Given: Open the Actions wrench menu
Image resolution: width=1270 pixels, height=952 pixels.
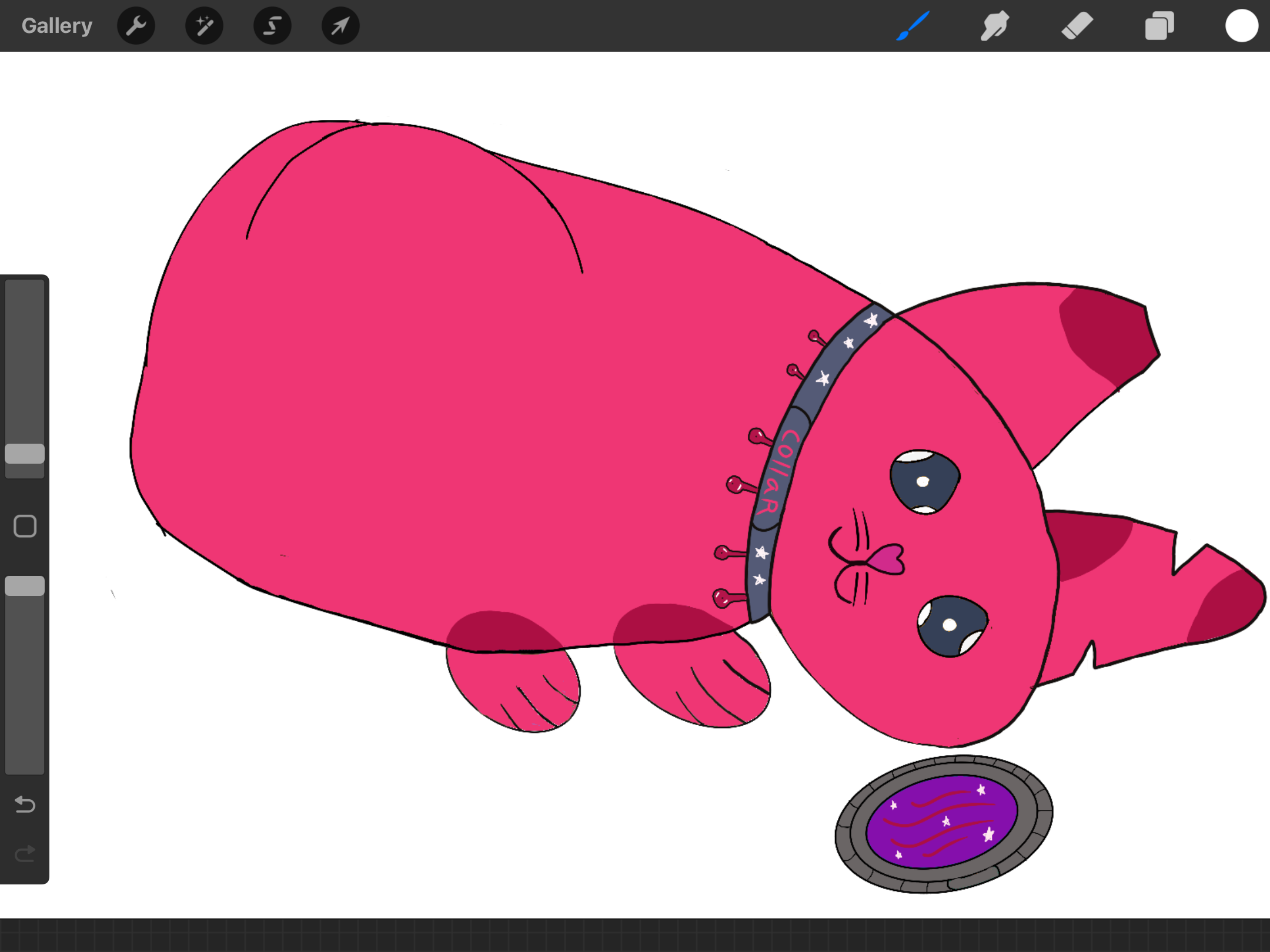Looking at the screenshot, I should 136,26.
